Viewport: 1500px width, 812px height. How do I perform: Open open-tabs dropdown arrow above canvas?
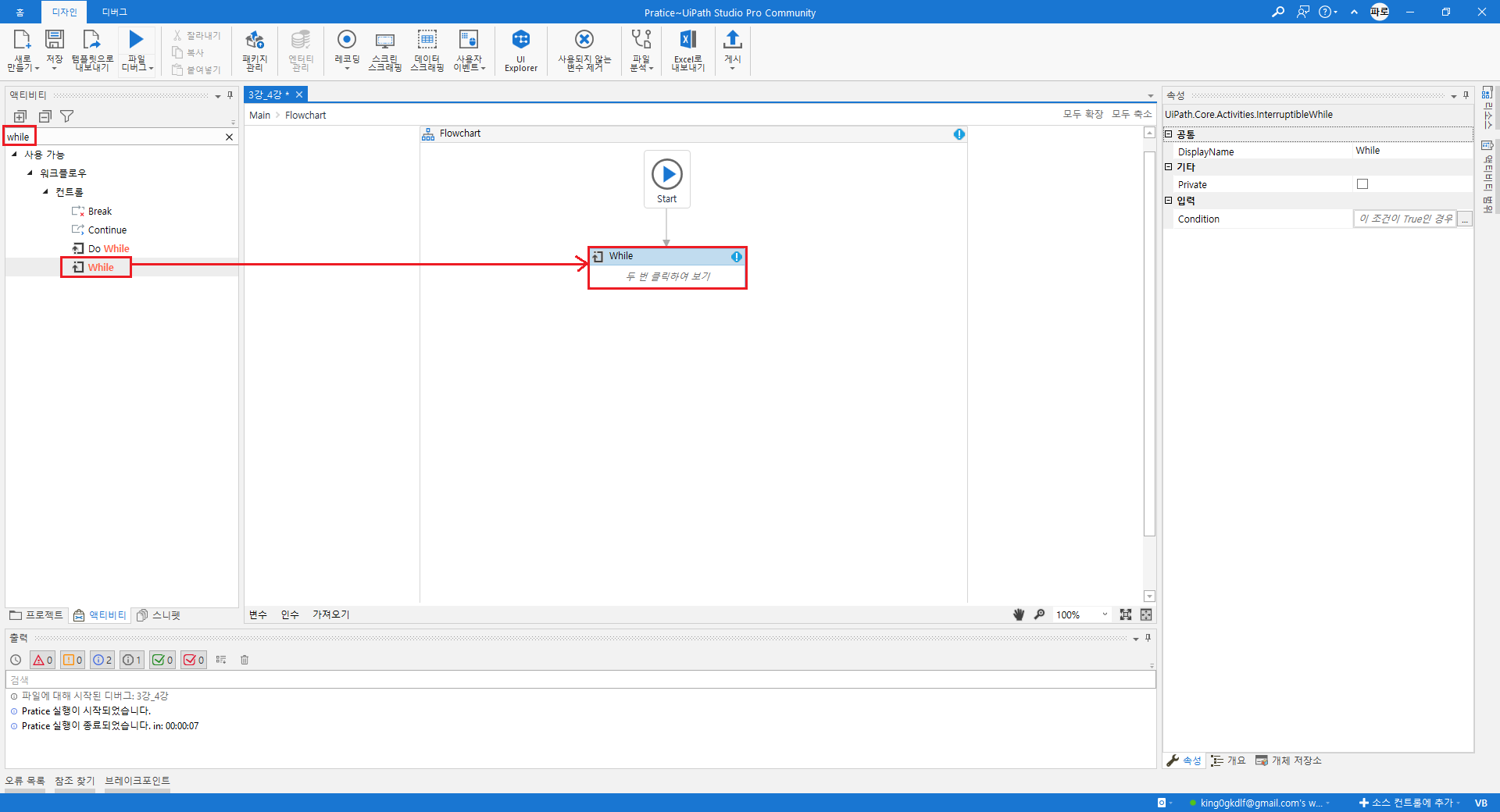(1150, 96)
